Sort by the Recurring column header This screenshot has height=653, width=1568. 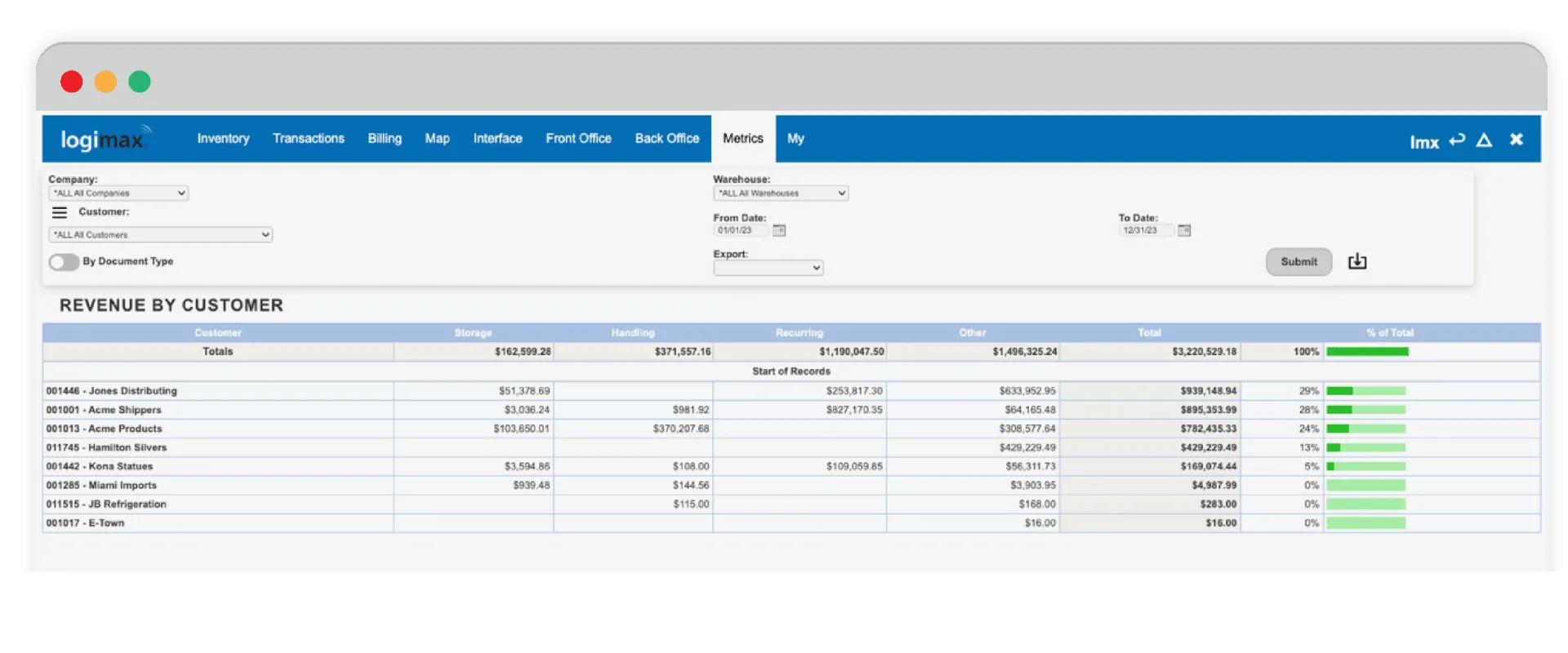800,333
